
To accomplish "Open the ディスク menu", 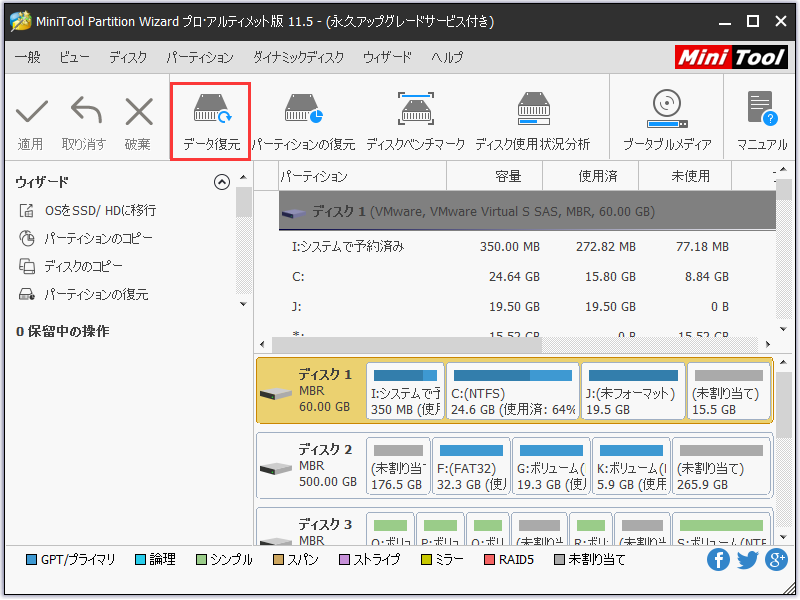I will click(127, 57).
